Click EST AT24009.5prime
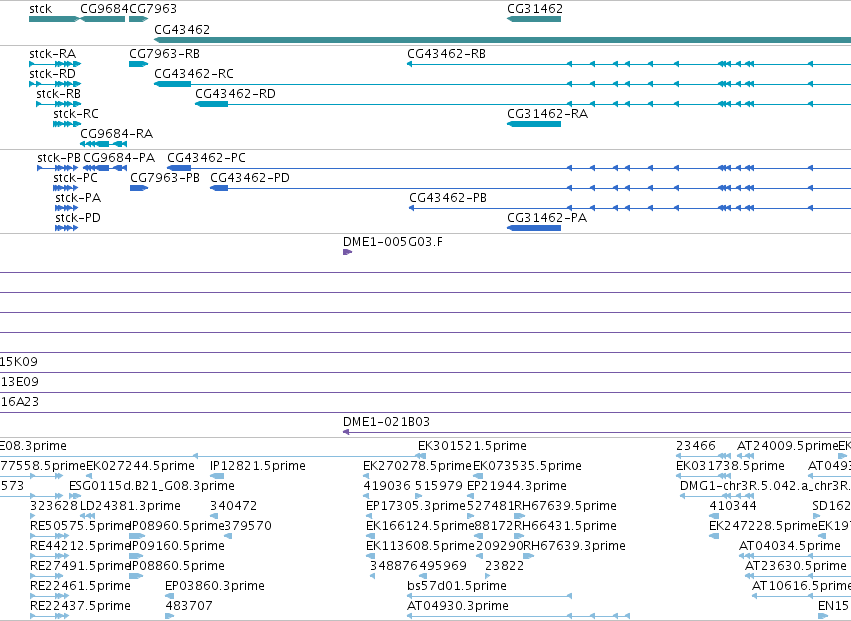This screenshot has height=621, width=851. [x=746, y=456]
